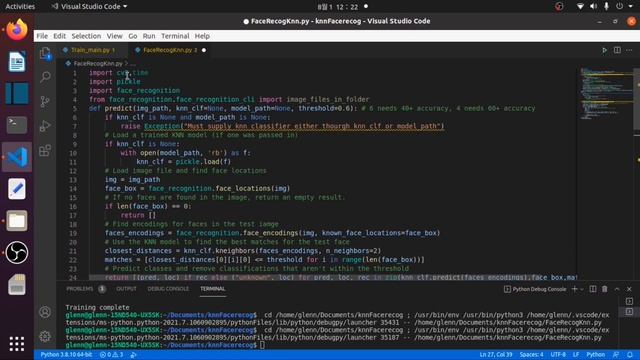Open the Extensions view

45,150
